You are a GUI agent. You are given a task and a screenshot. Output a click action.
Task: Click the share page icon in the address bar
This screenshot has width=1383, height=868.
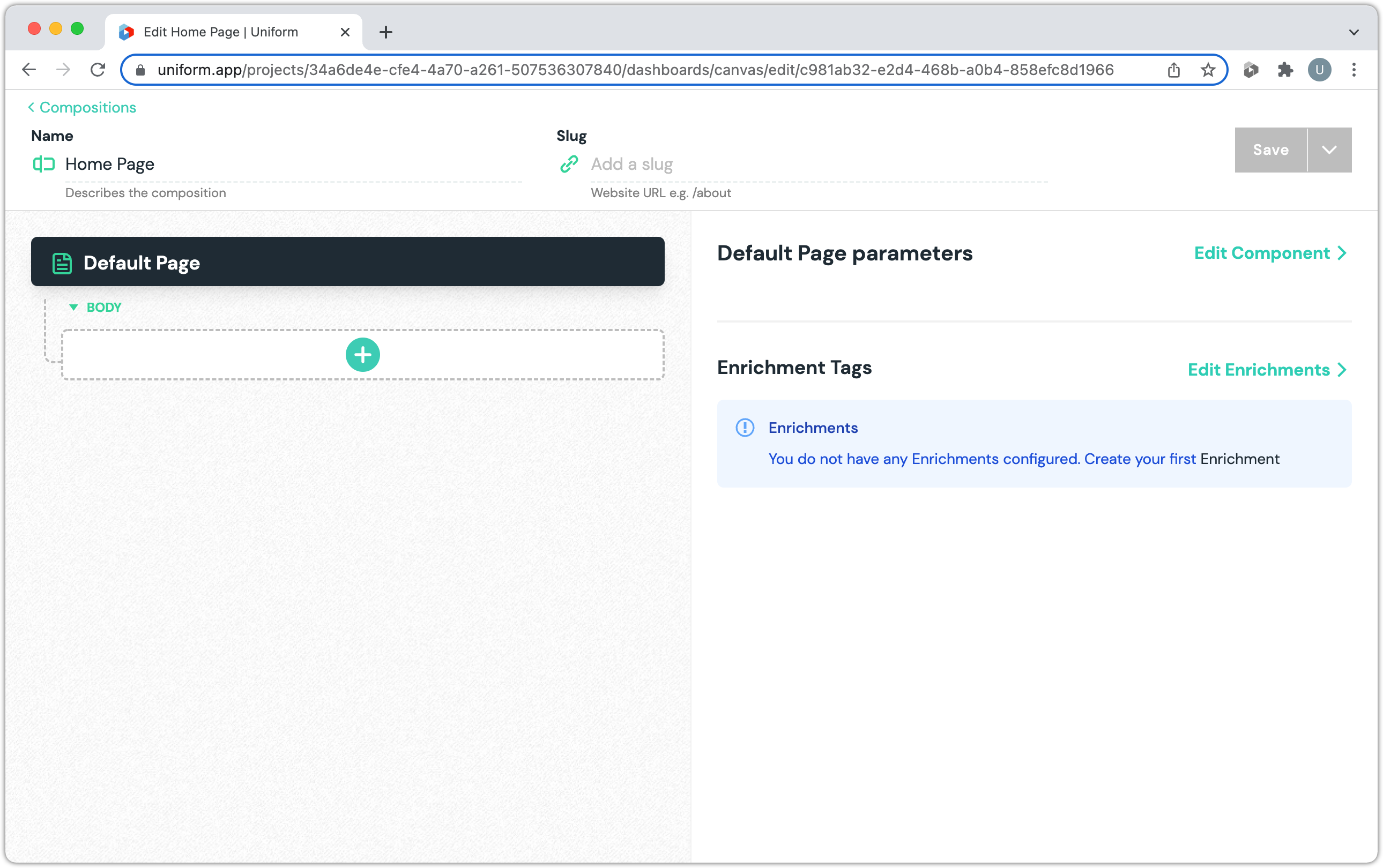(1173, 70)
